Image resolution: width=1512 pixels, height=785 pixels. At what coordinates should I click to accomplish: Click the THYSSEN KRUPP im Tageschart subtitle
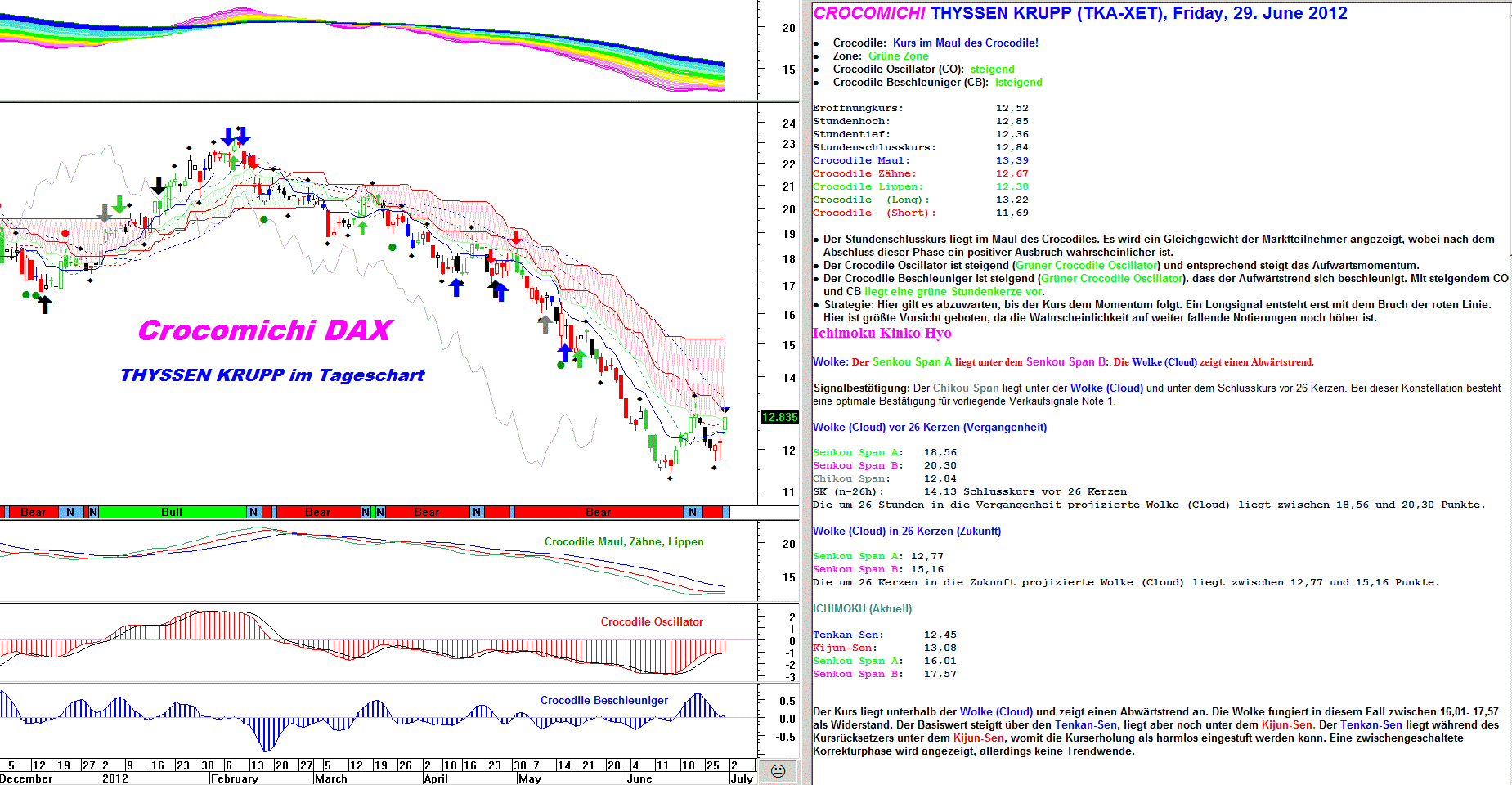(272, 375)
